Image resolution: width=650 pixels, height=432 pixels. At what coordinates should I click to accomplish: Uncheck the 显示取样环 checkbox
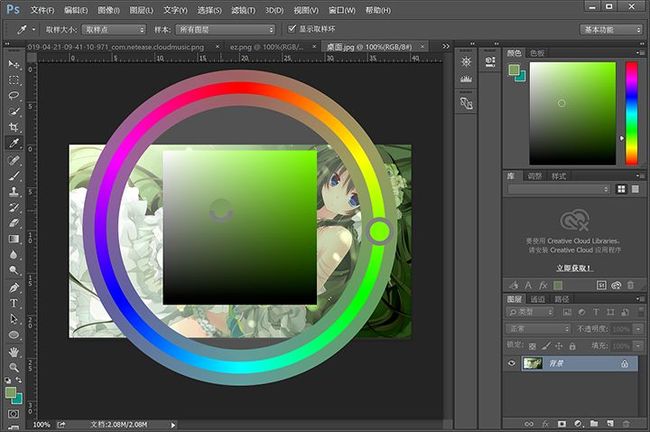tap(292, 29)
